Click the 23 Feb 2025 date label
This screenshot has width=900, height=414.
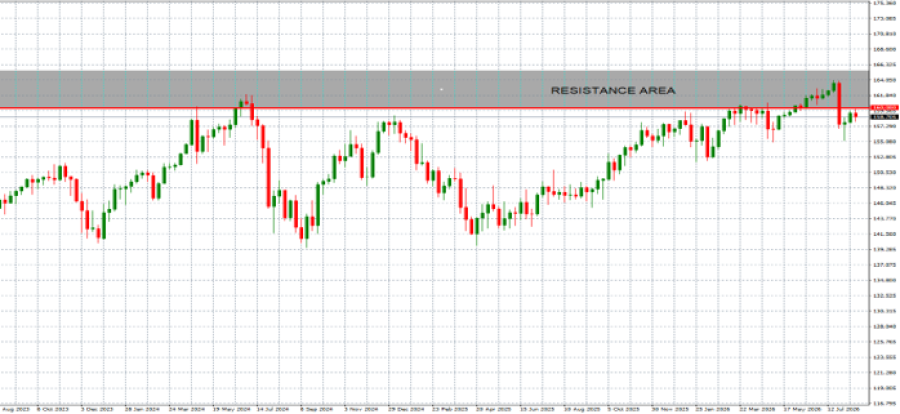click(x=450, y=410)
